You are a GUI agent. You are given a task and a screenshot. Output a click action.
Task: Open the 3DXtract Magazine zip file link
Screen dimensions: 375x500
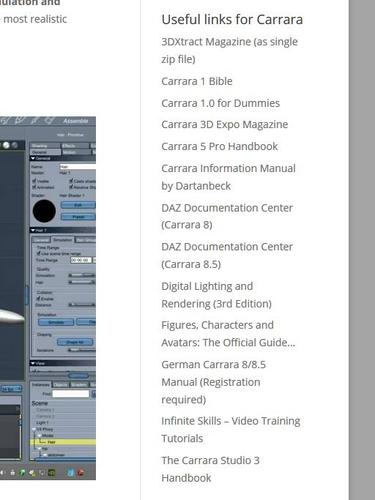pos(229,50)
